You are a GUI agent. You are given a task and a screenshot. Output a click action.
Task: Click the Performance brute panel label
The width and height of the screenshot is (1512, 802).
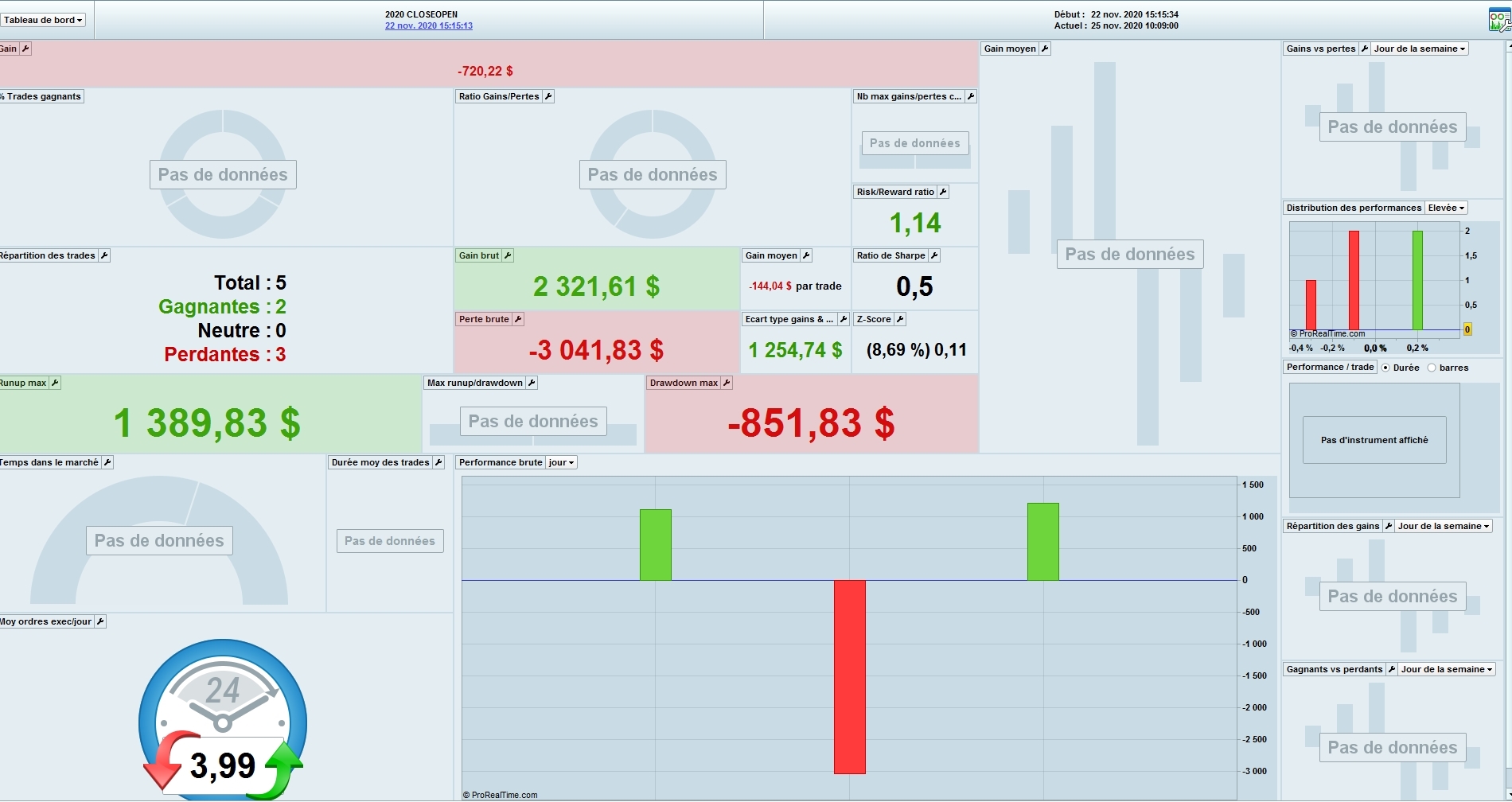coord(501,462)
